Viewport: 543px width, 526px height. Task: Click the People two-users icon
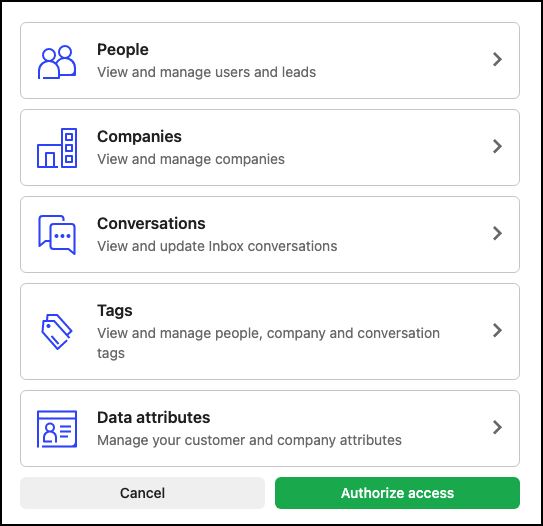pyautogui.click(x=57, y=62)
